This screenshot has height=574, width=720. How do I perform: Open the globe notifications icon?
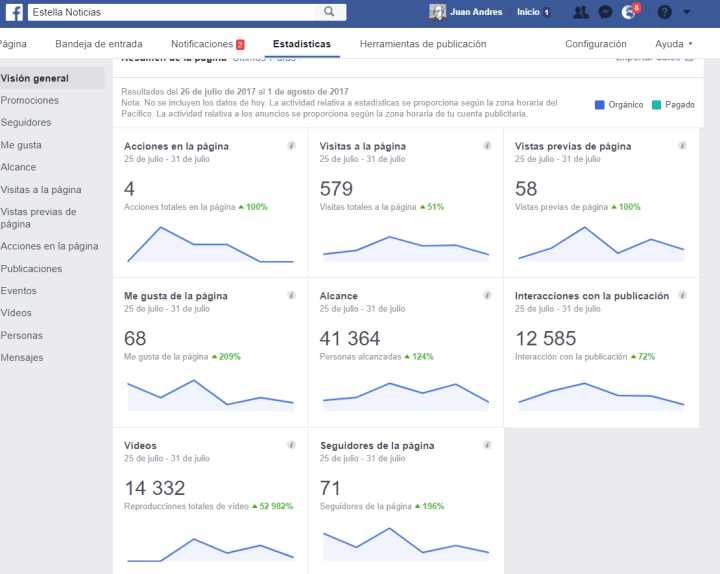pos(629,12)
